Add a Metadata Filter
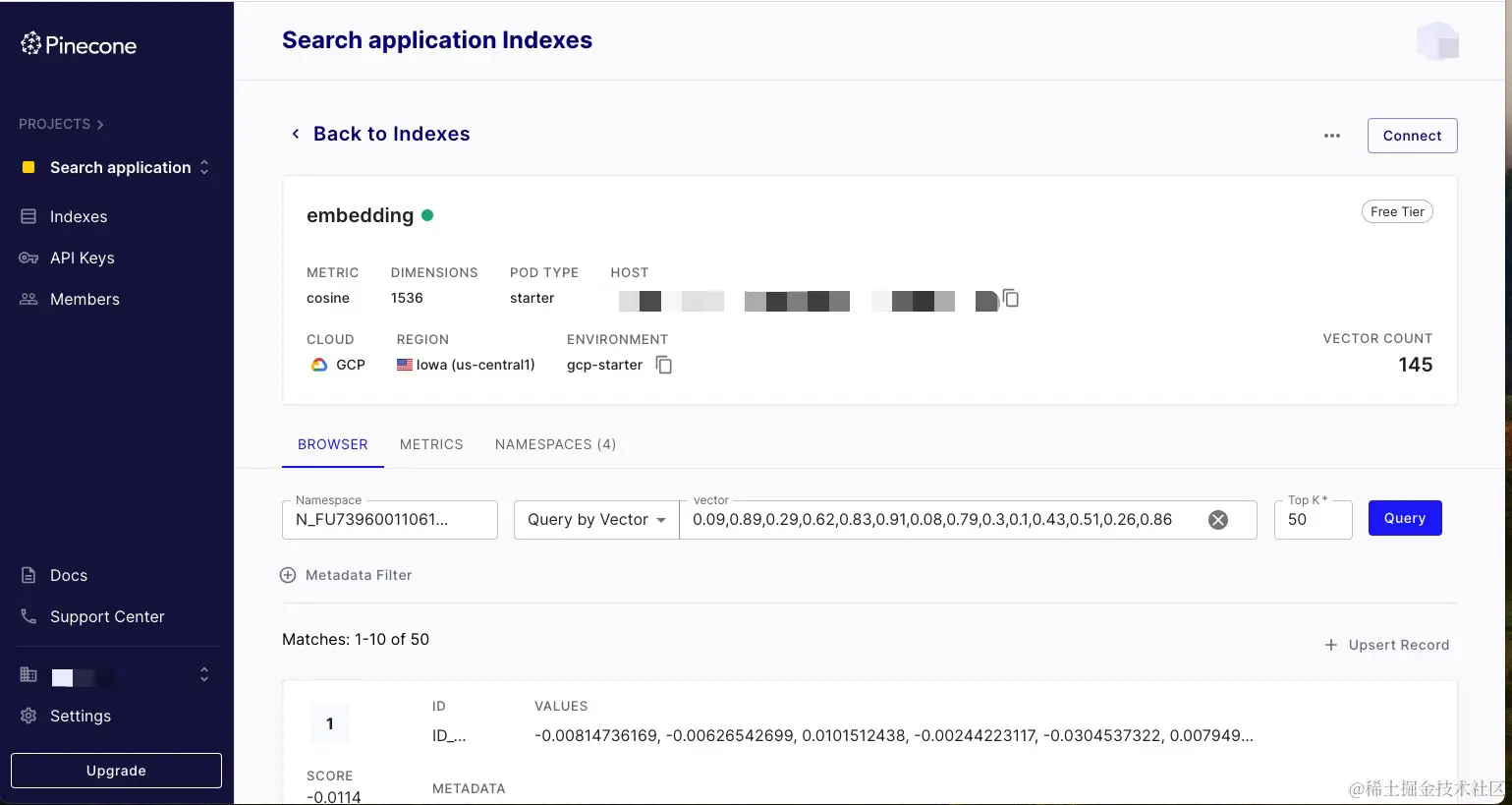This screenshot has height=805, width=1512. pos(346,575)
